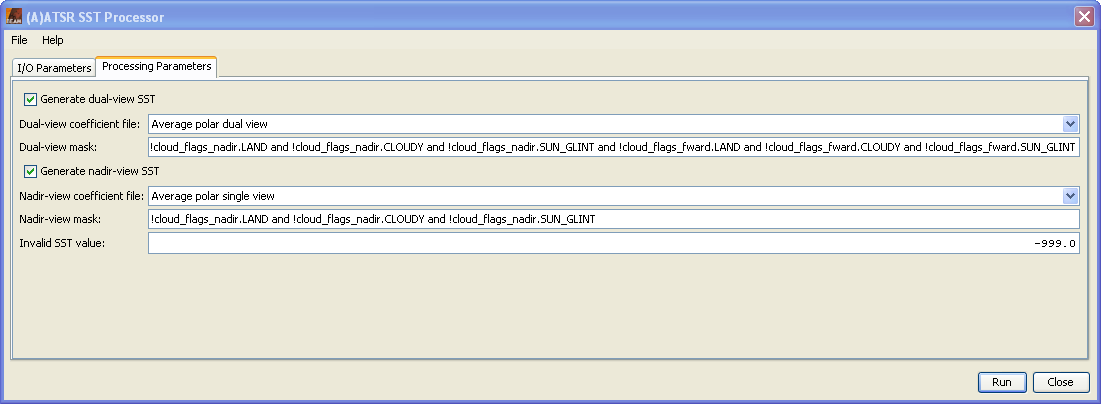Open the Help menu

[x=53, y=40]
